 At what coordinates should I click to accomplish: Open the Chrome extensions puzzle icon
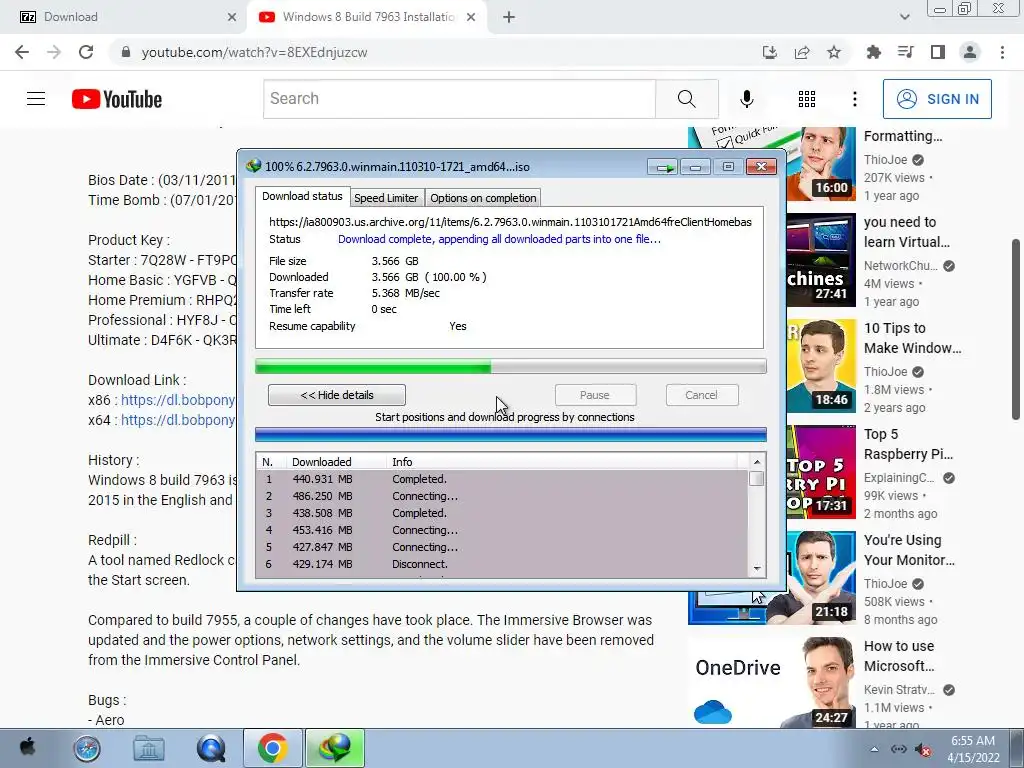click(x=873, y=52)
